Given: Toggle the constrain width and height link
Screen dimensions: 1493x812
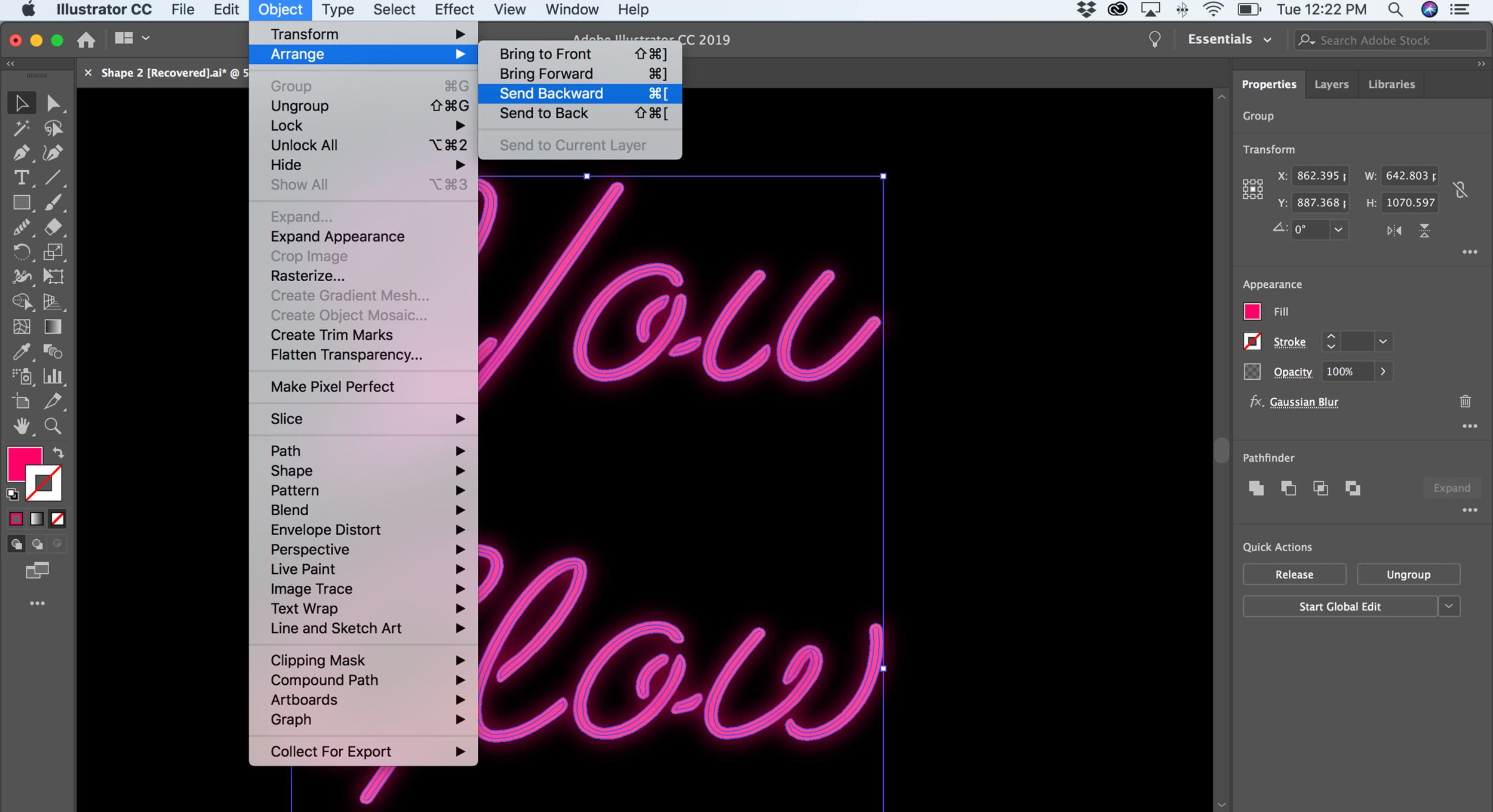Looking at the screenshot, I should click(x=1461, y=189).
